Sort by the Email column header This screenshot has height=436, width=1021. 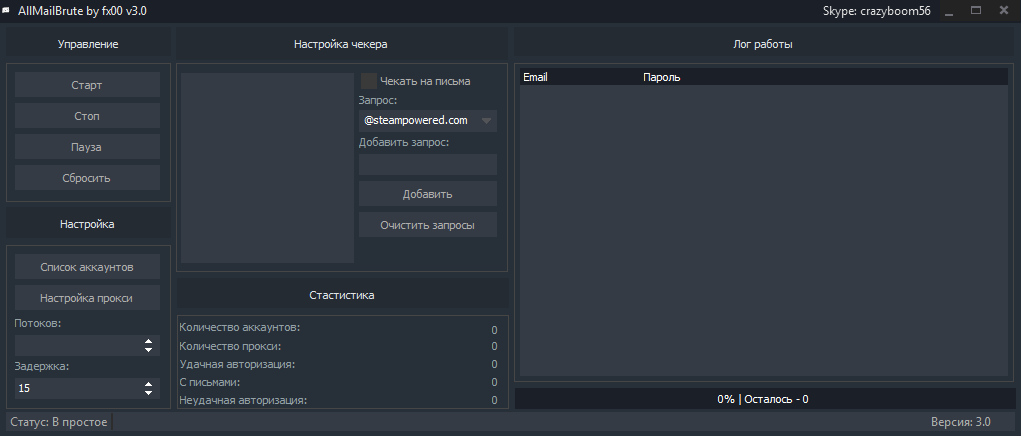(x=536, y=77)
